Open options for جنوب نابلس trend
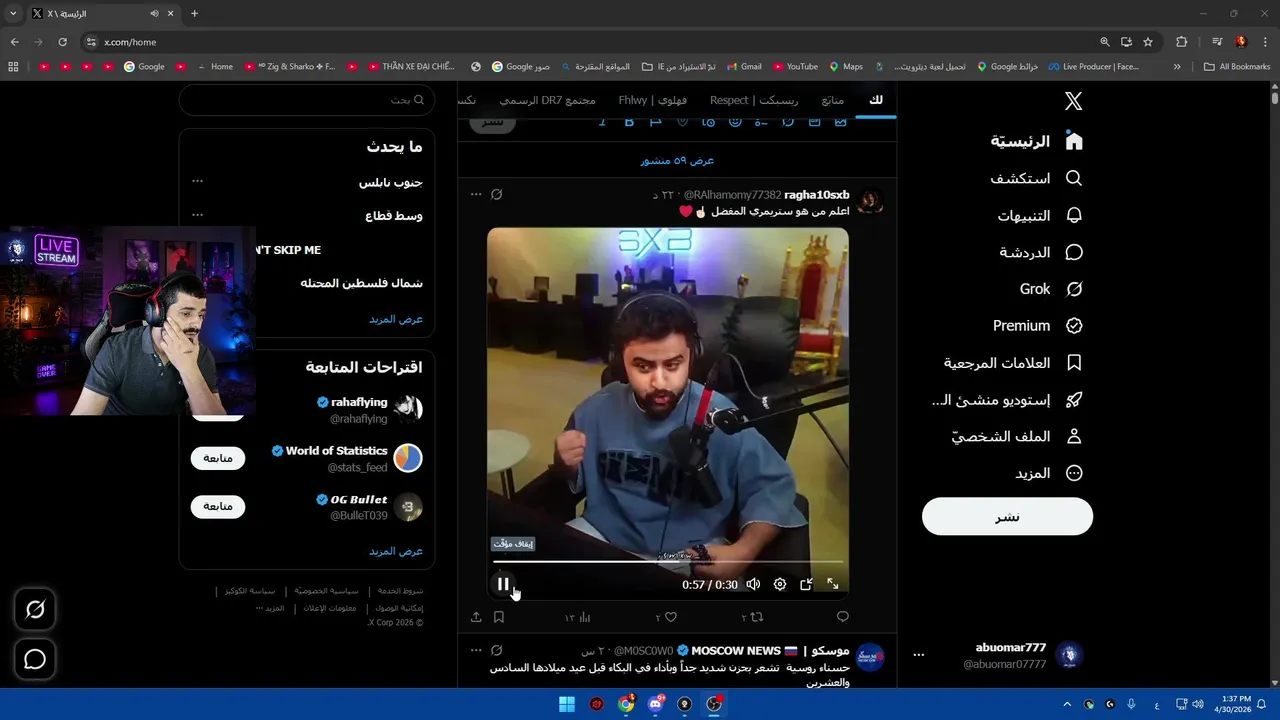The image size is (1280, 720). [x=198, y=181]
